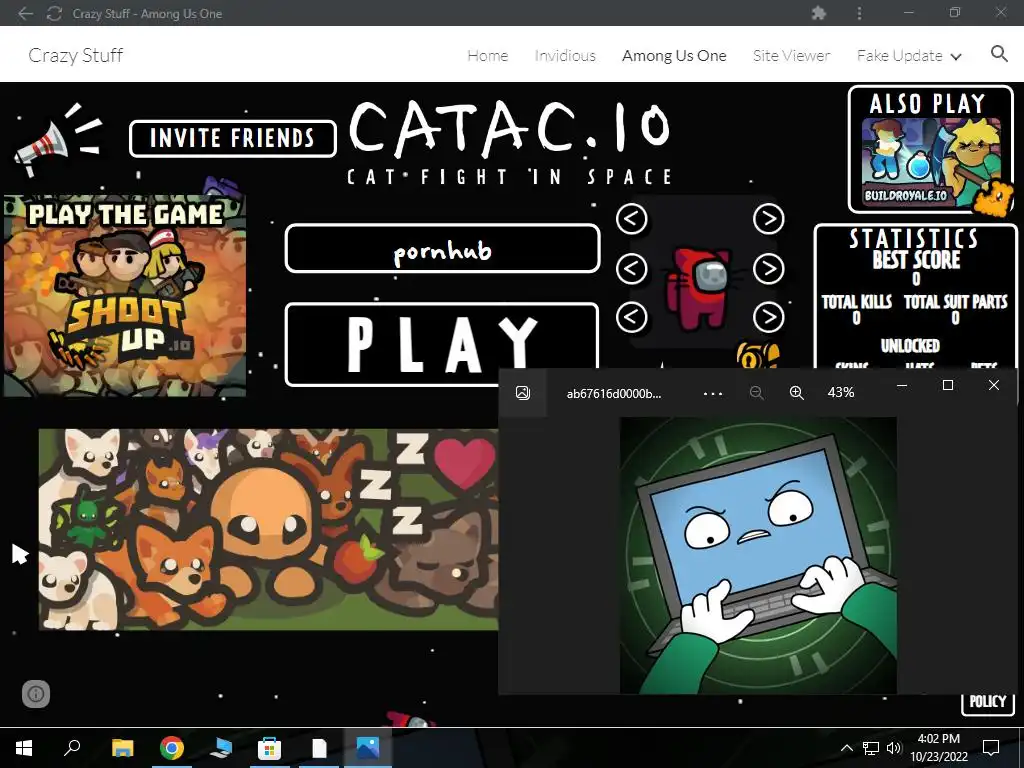Zoom in in the Photos viewer

click(x=796, y=392)
